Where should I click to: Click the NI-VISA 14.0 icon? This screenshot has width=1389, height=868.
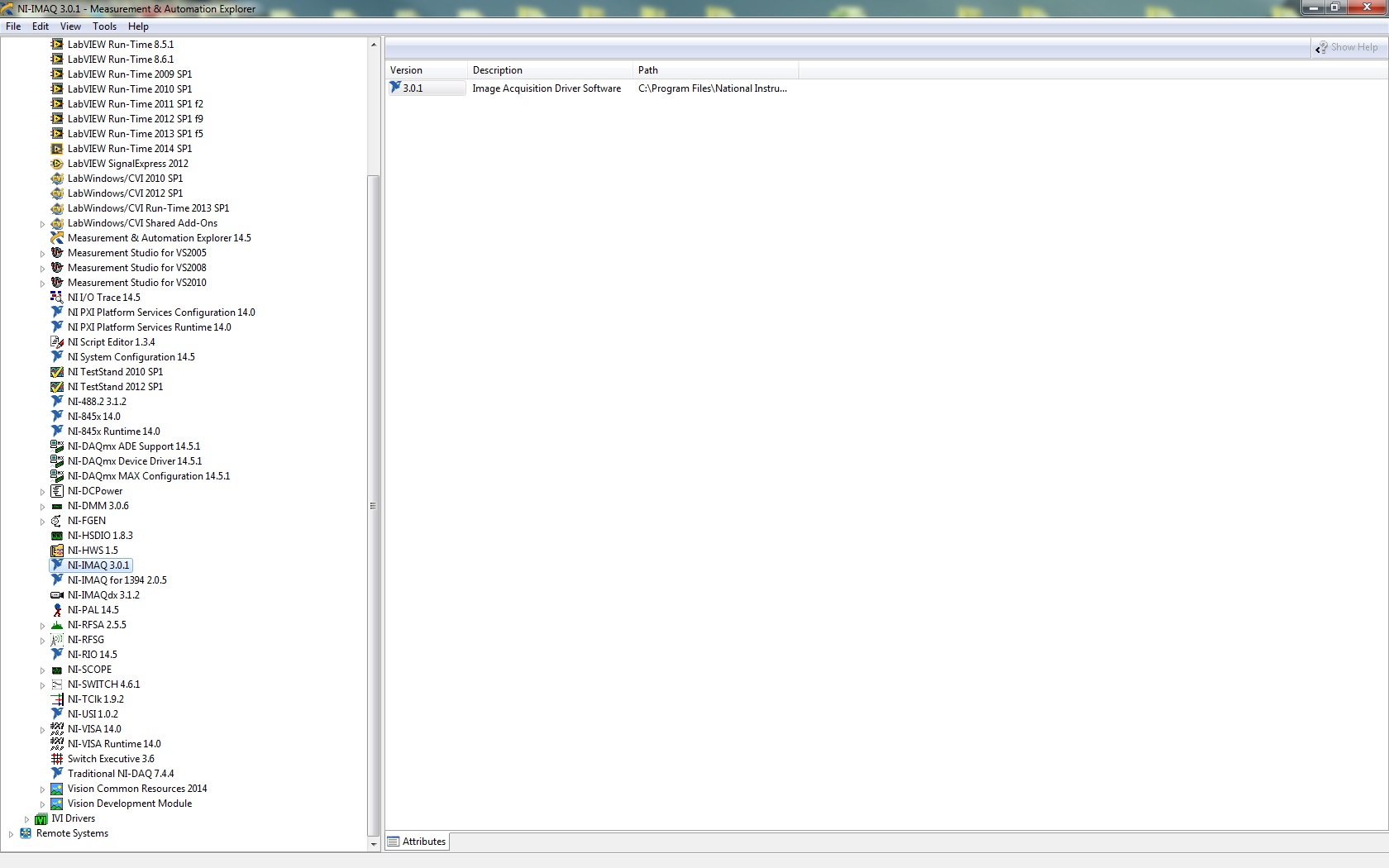point(57,729)
